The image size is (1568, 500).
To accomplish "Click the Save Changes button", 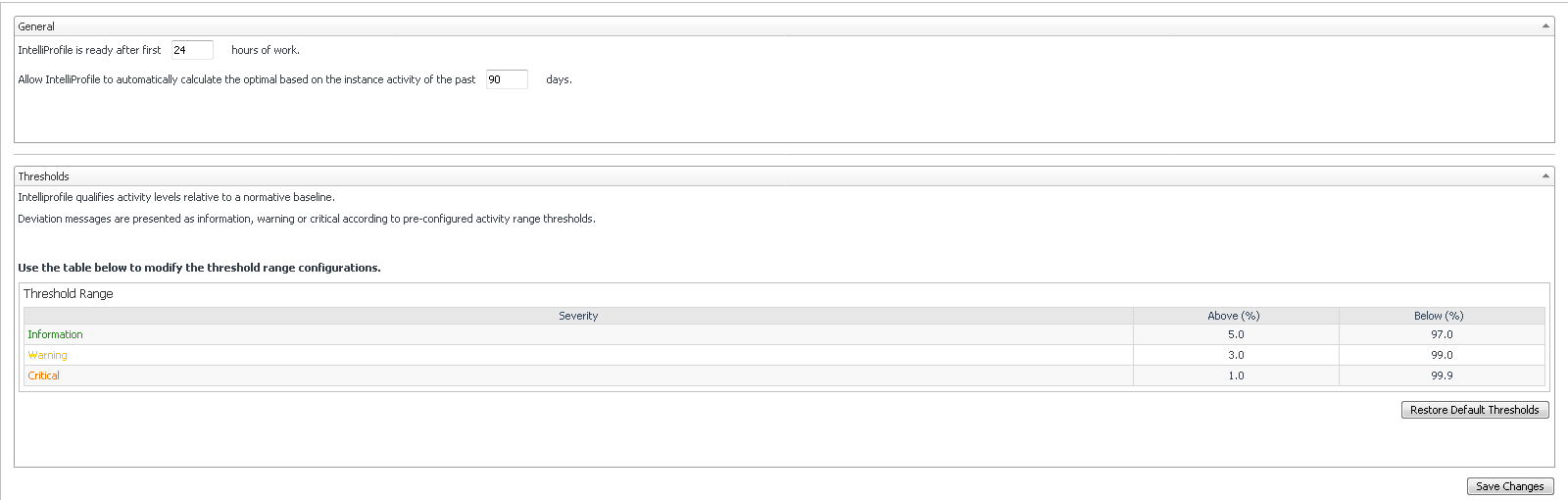I will point(1509,486).
